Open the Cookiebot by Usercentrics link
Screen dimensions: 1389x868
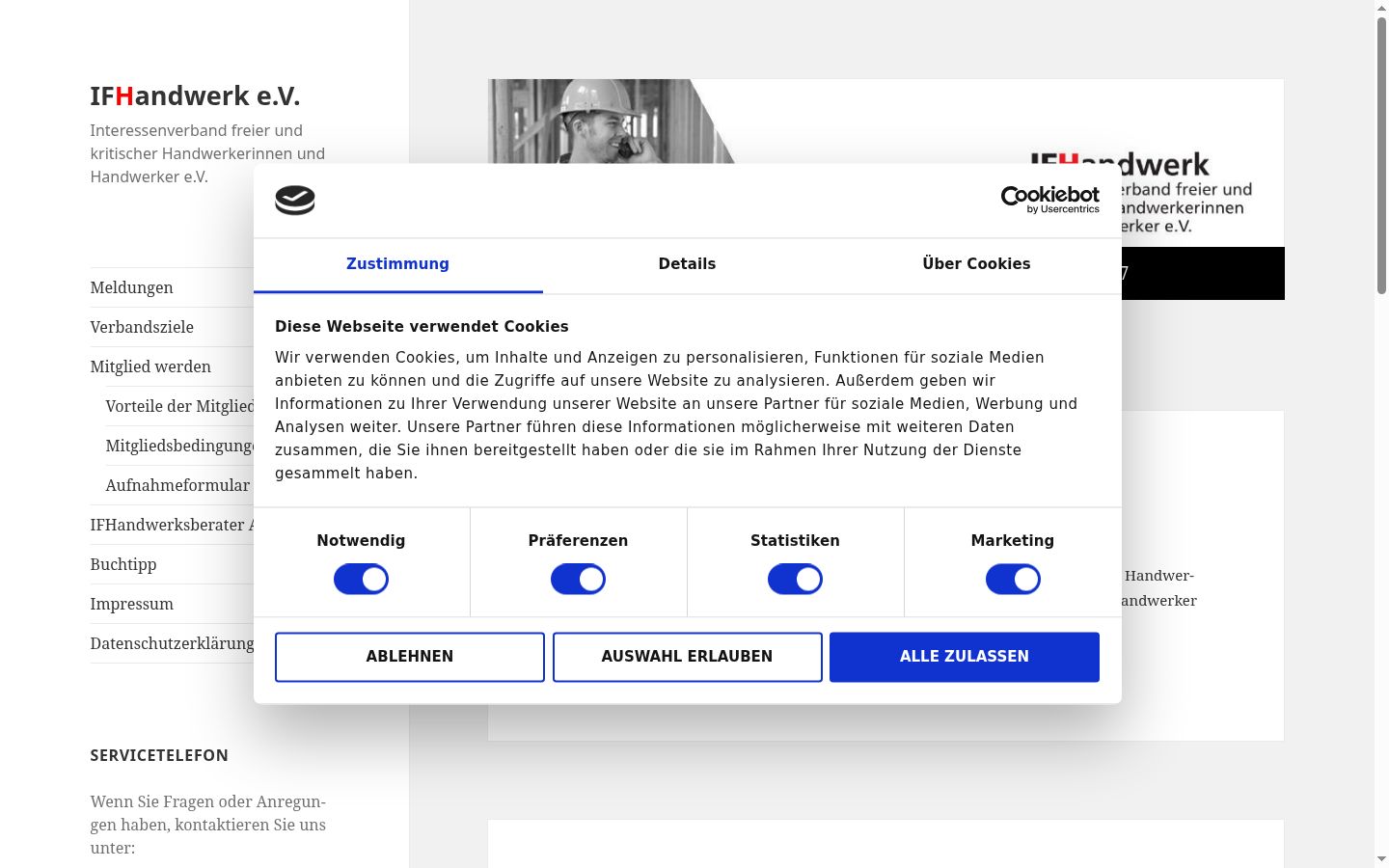(1049, 200)
